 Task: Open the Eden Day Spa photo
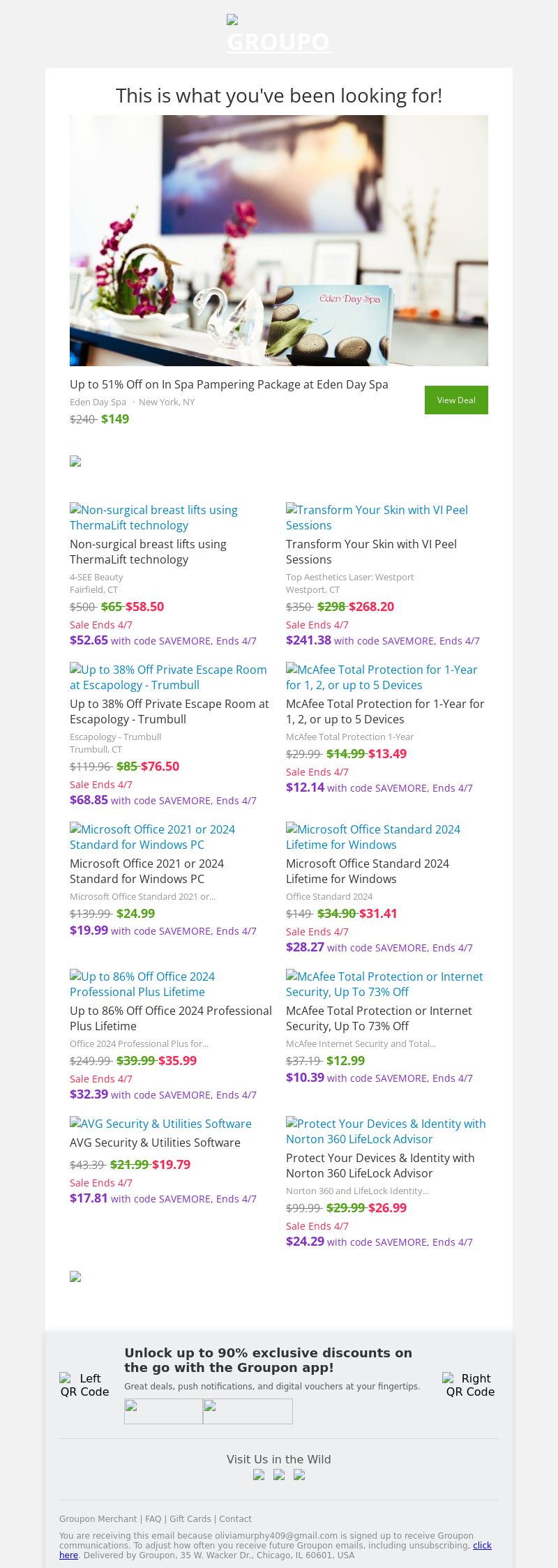coord(279,240)
